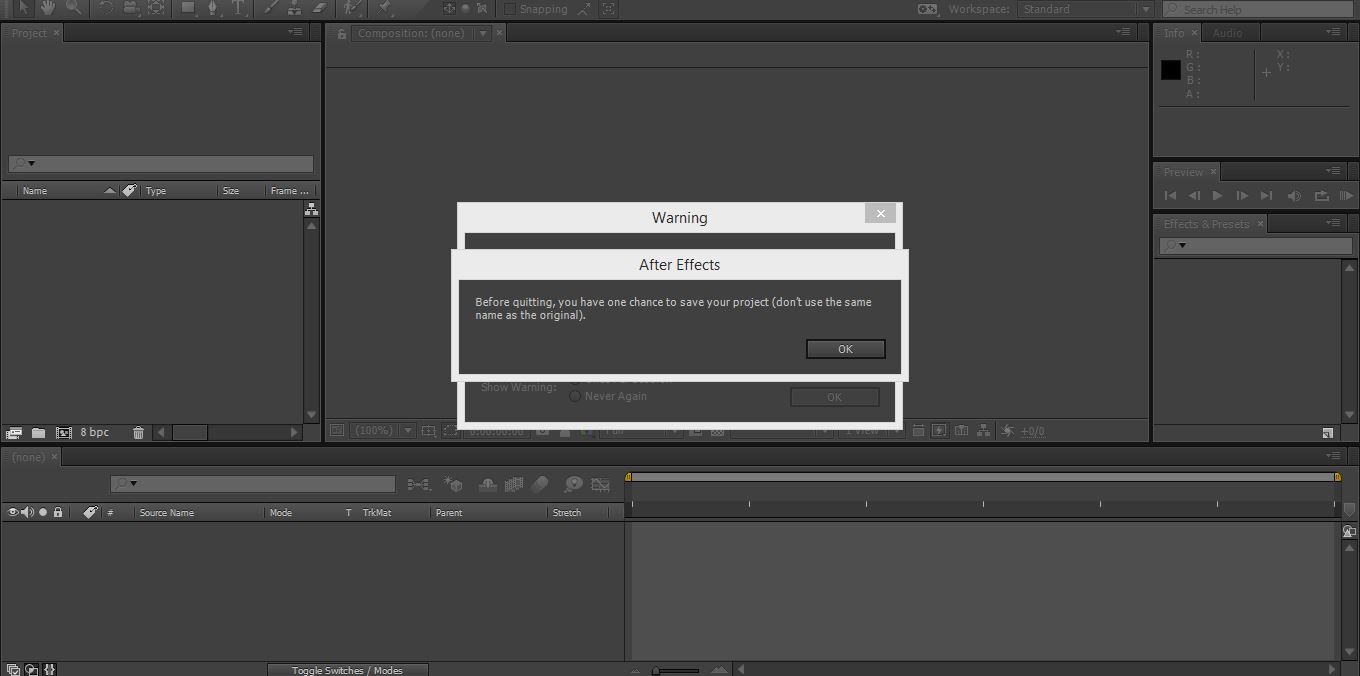Jump to first frame in Preview panel
The image size is (1360, 676).
(1170, 196)
